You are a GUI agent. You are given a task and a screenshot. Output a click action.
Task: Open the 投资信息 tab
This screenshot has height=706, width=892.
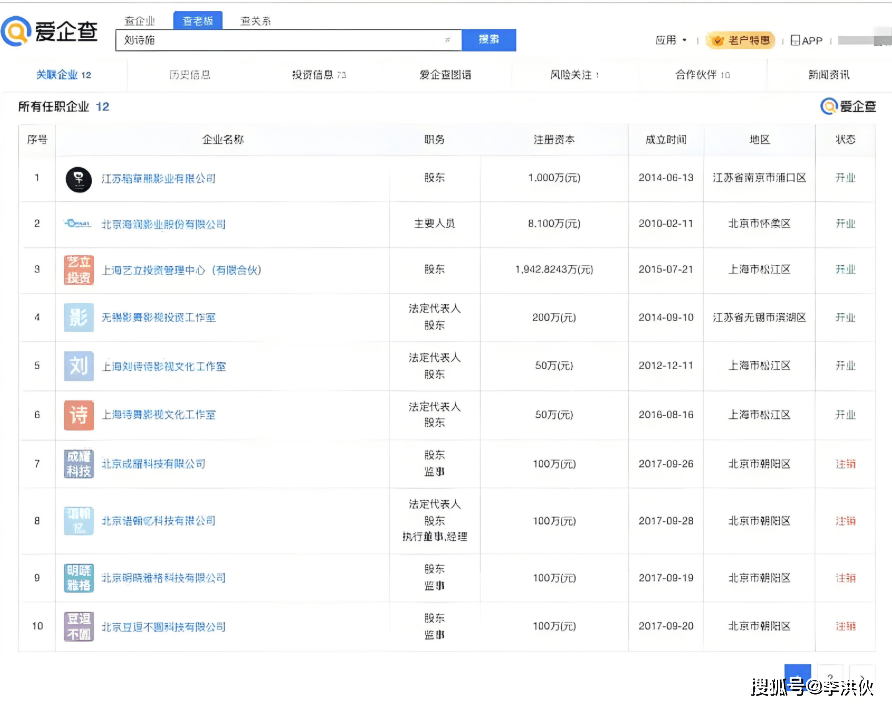tap(319, 75)
